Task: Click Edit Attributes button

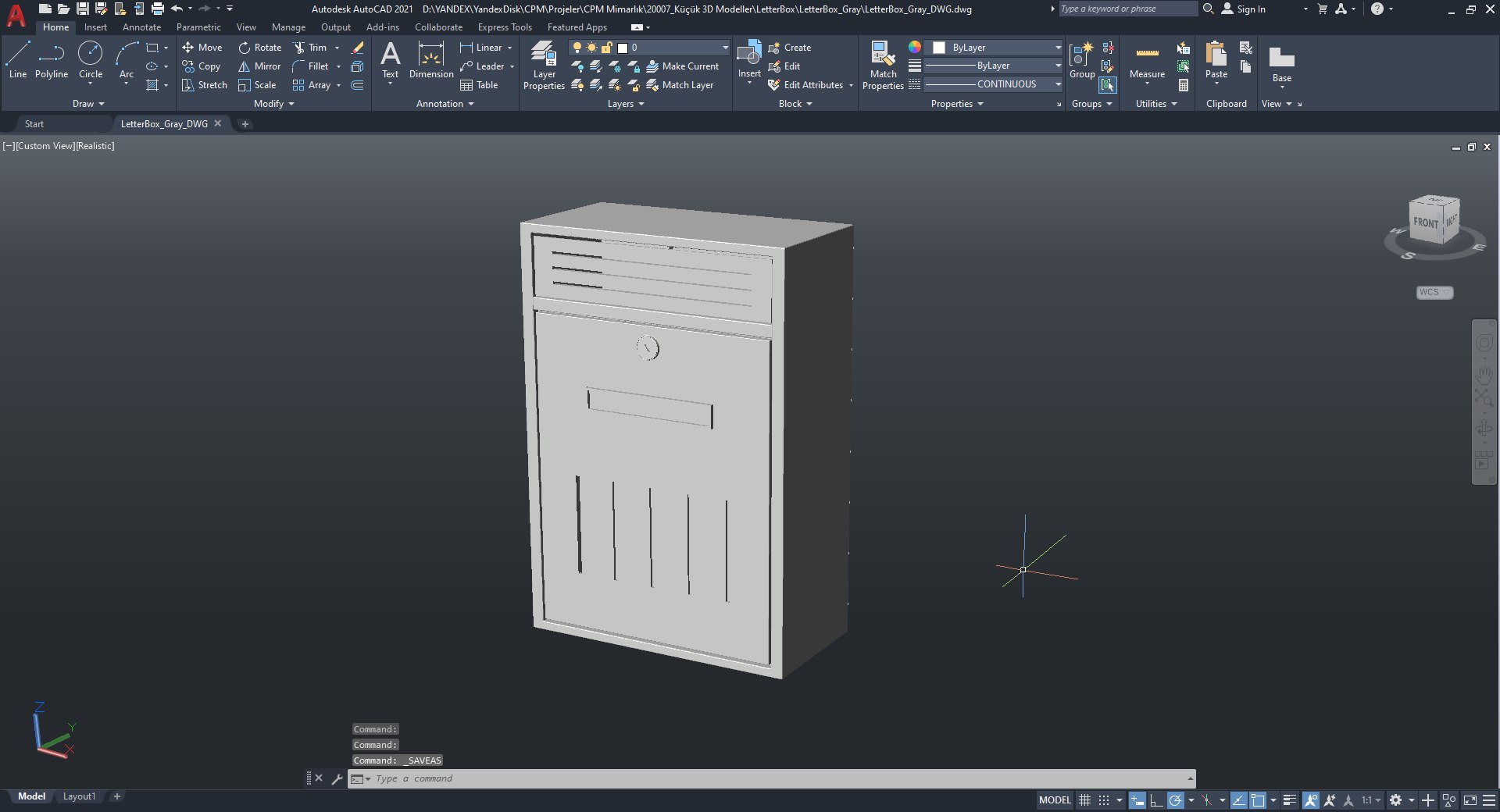Action: 805,85
